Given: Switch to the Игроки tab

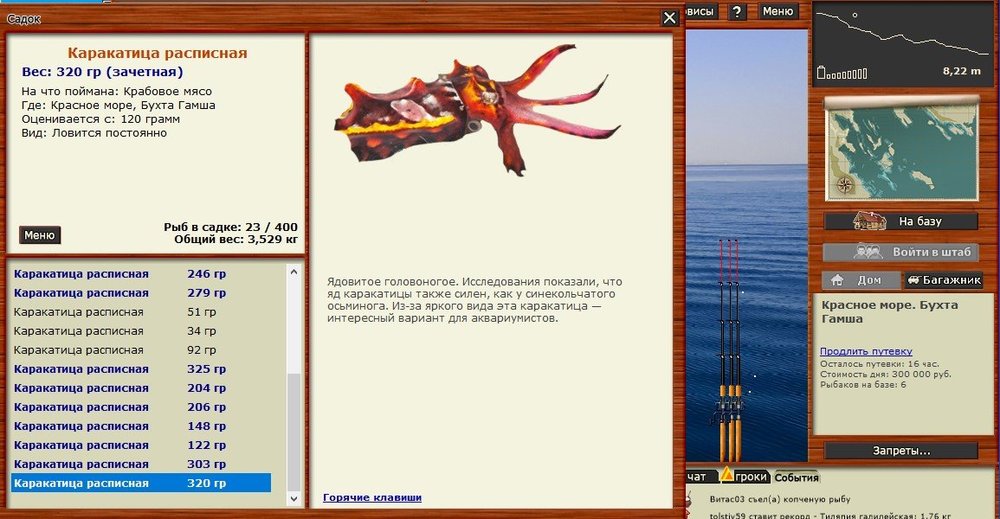Looking at the screenshot, I should (751, 477).
